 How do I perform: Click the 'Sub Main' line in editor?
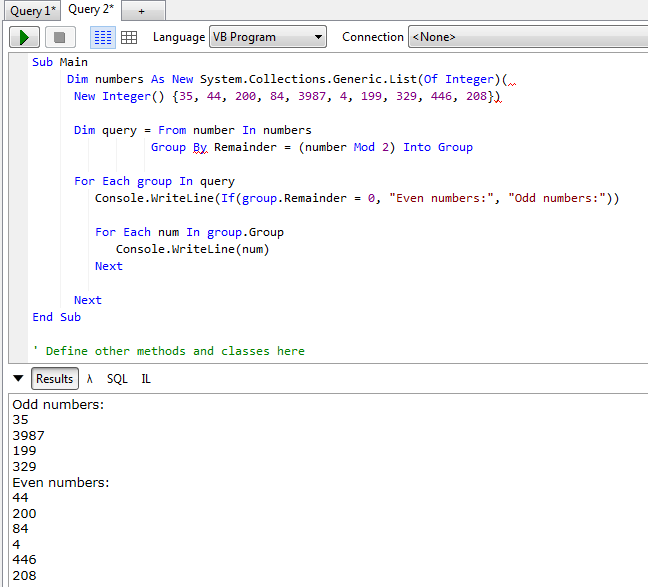point(60,62)
